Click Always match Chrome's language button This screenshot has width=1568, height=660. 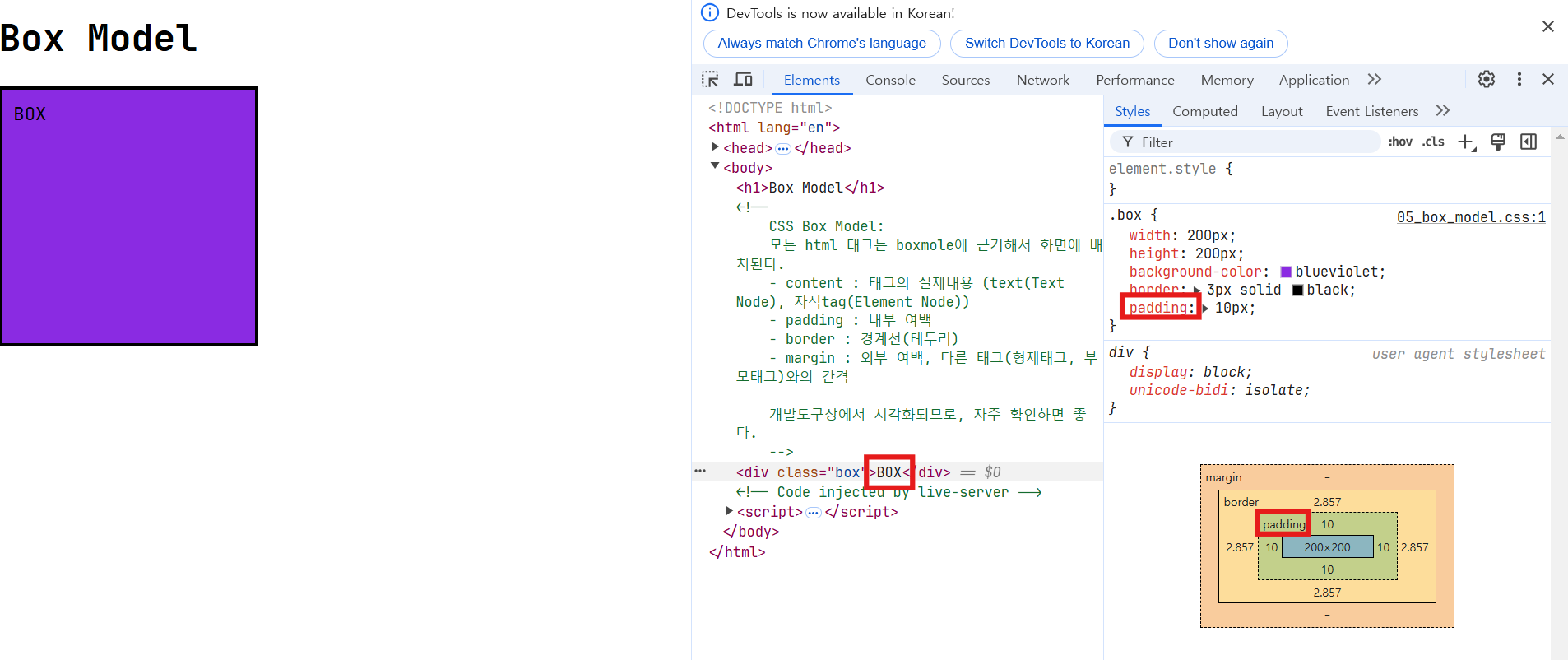coord(822,44)
